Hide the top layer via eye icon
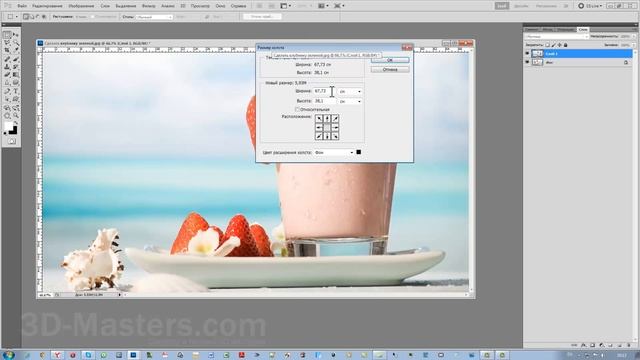640x360 pixels. point(527,53)
